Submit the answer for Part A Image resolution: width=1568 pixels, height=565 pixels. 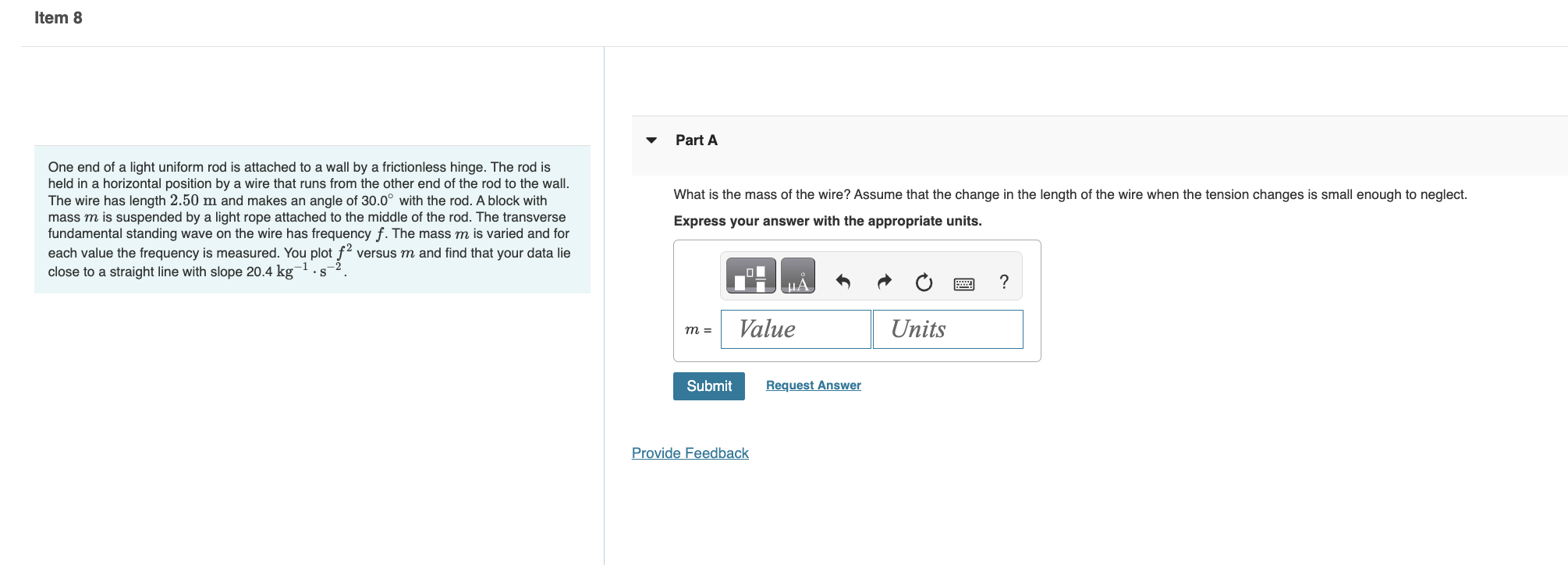tap(709, 386)
